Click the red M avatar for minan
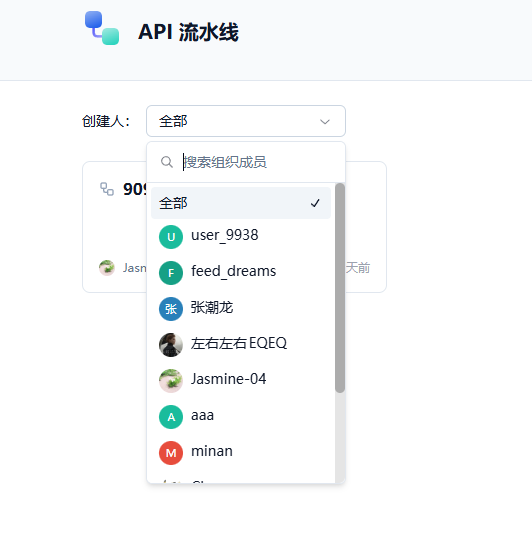 coord(171,453)
